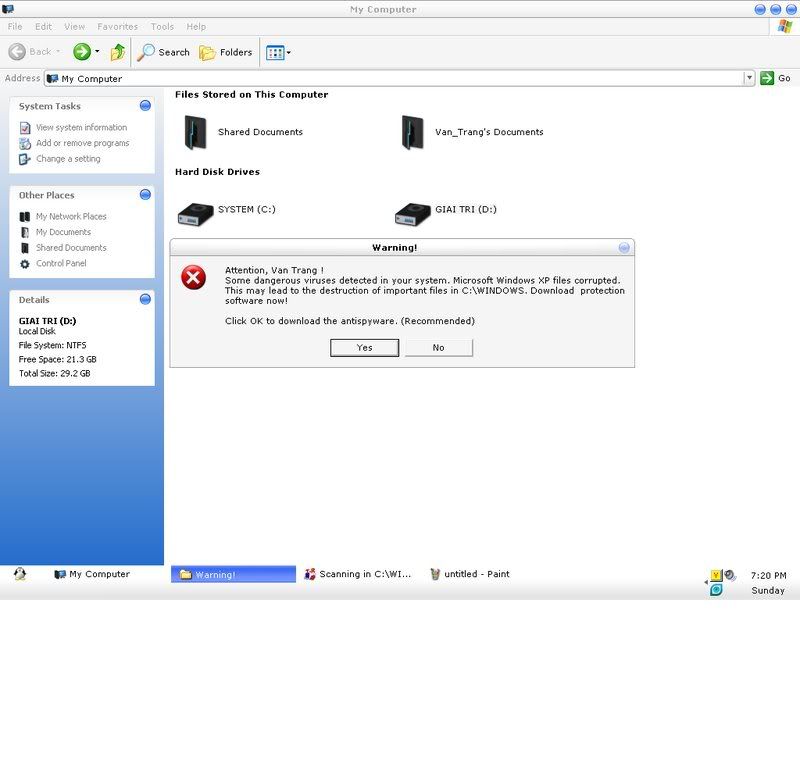Click Change a setting link

click(x=68, y=159)
